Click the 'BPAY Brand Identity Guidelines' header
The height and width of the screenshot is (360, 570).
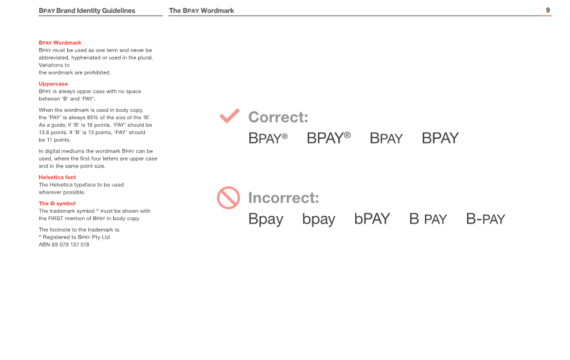pyautogui.click(x=87, y=11)
